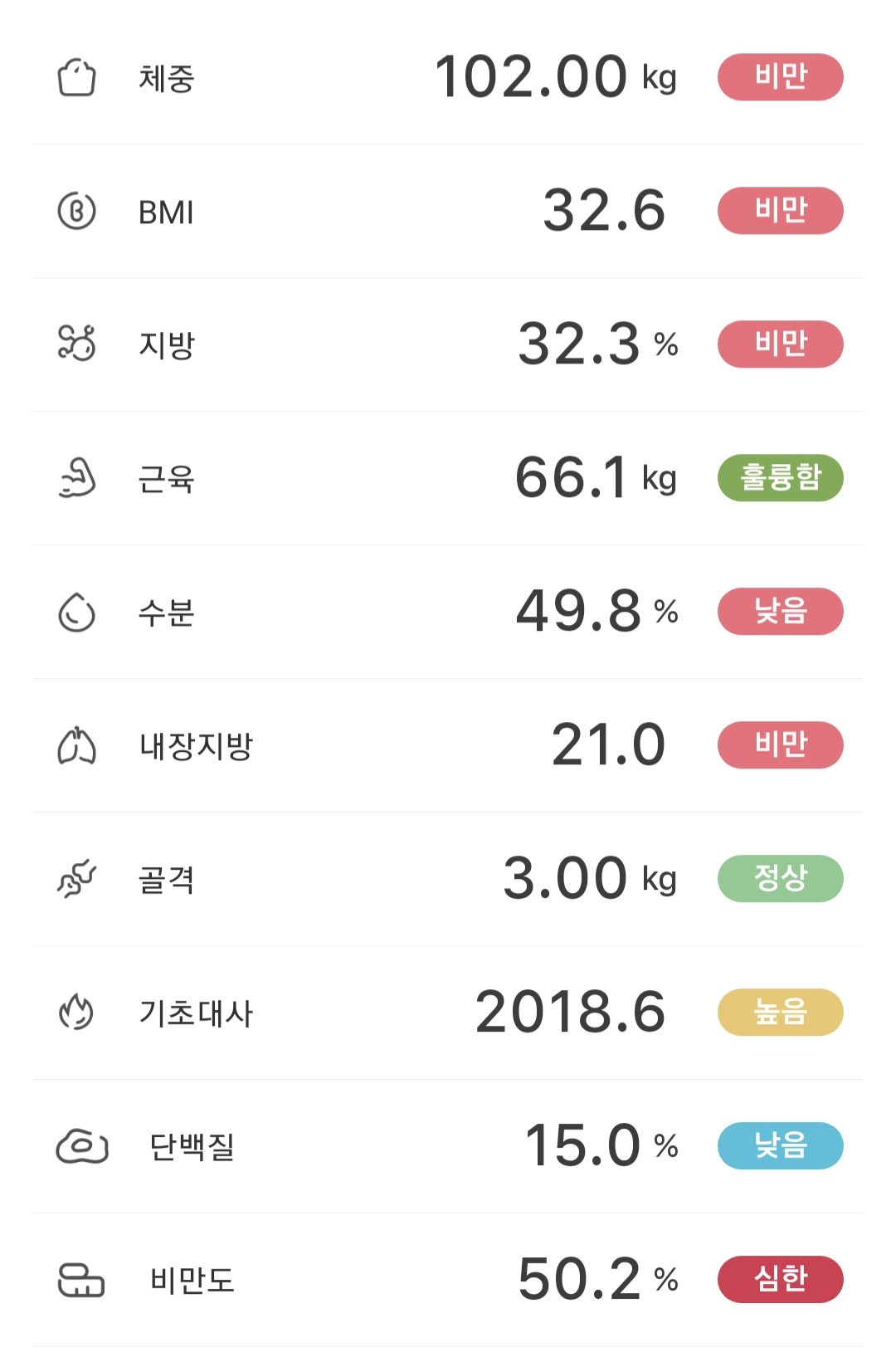Tap the green 훌륭함 badge for muscle
Image resolution: width=896 pixels, height=1357 pixels.
coord(780,478)
